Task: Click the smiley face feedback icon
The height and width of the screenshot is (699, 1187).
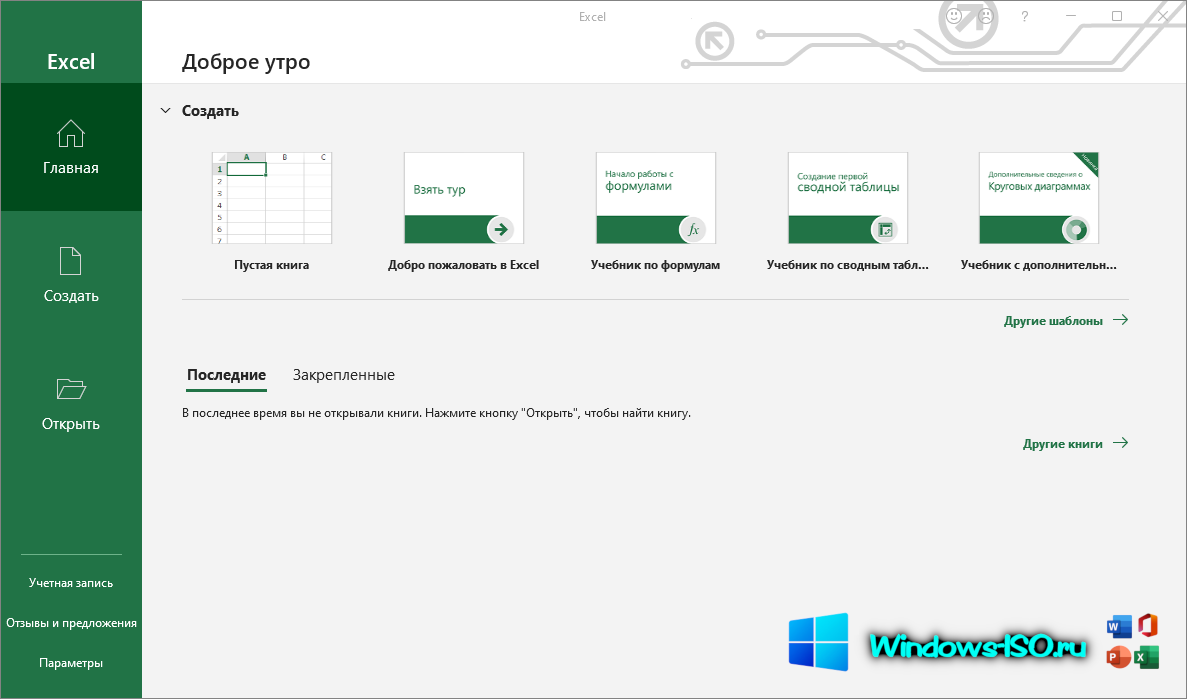Action: click(x=954, y=16)
